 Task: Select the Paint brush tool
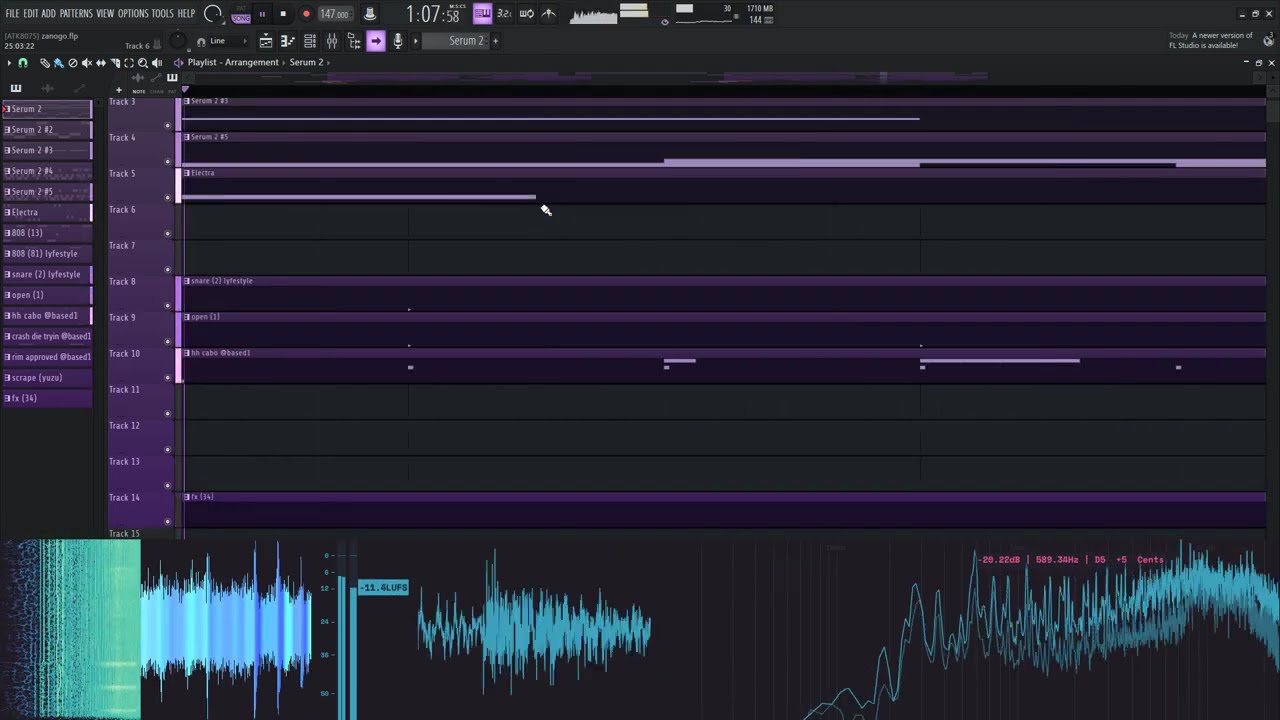(x=58, y=63)
